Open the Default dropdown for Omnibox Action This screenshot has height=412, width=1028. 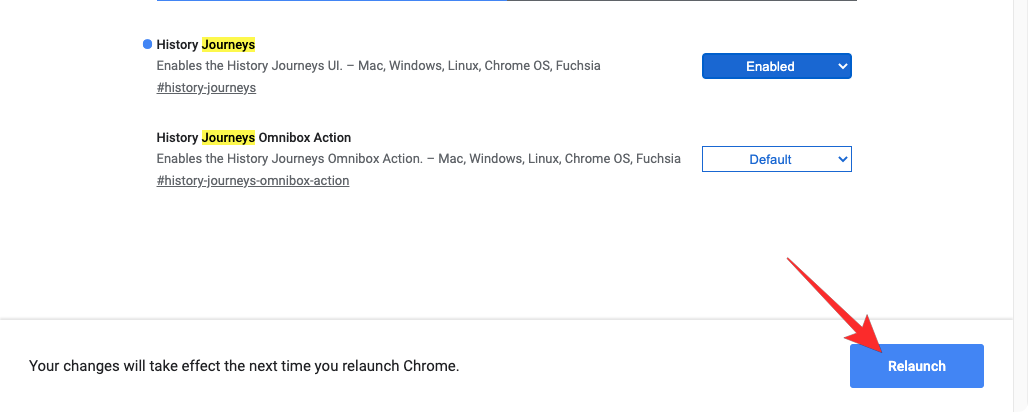[x=776, y=159]
